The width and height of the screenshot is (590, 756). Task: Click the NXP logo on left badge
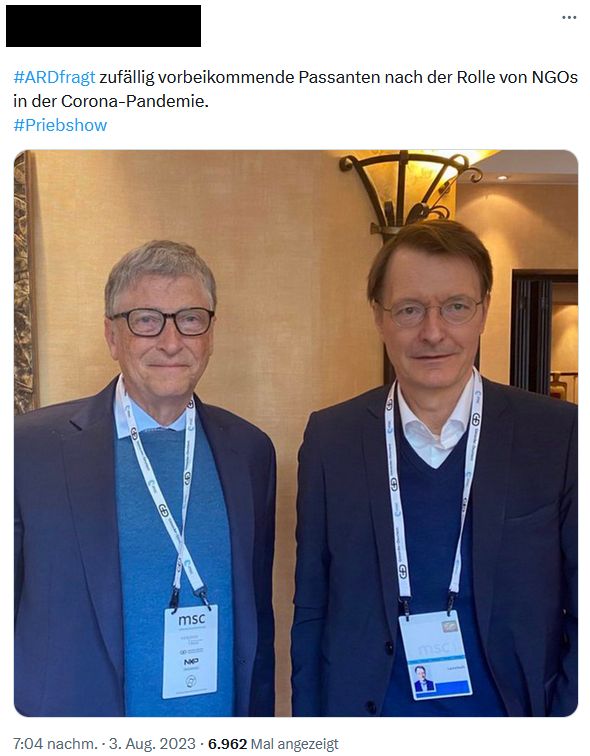click(x=191, y=662)
